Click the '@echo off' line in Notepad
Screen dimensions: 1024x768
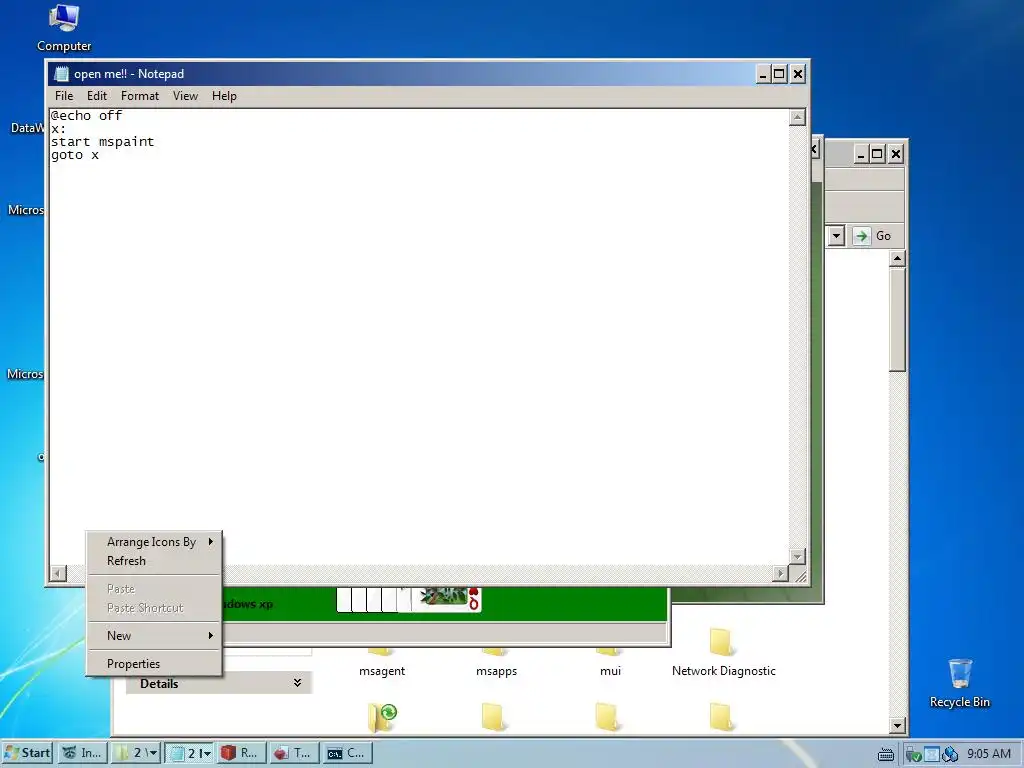tap(86, 116)
